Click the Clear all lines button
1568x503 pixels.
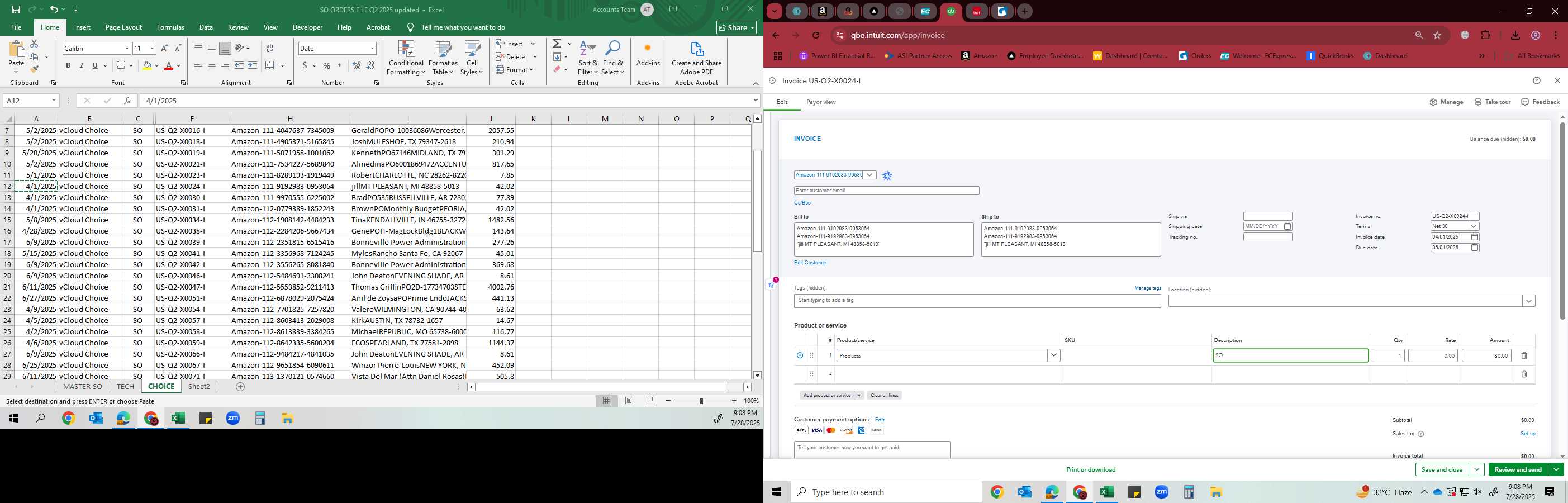(x=884, y=395)
